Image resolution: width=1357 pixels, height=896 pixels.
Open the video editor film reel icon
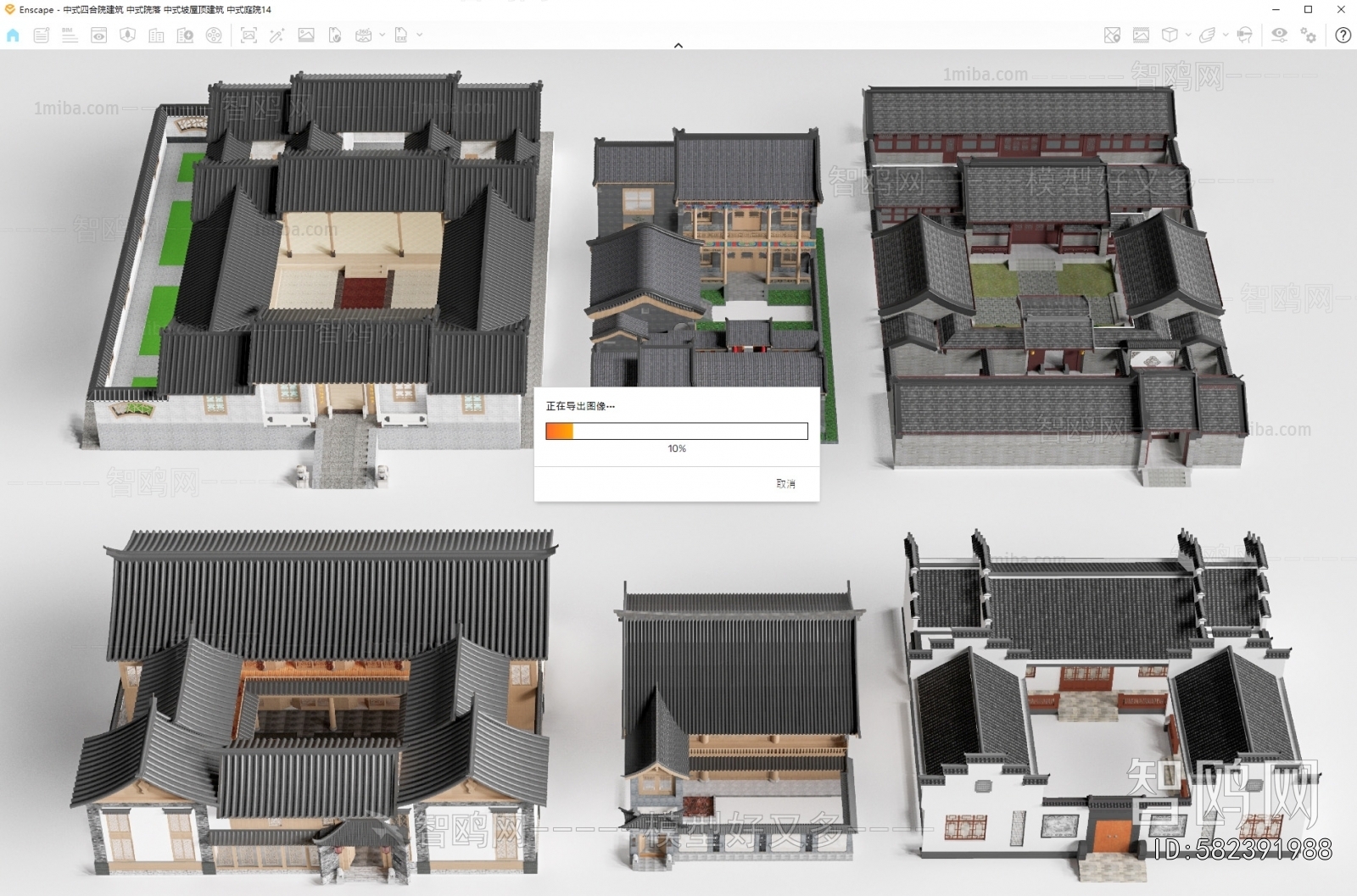[x=214, y=36]
